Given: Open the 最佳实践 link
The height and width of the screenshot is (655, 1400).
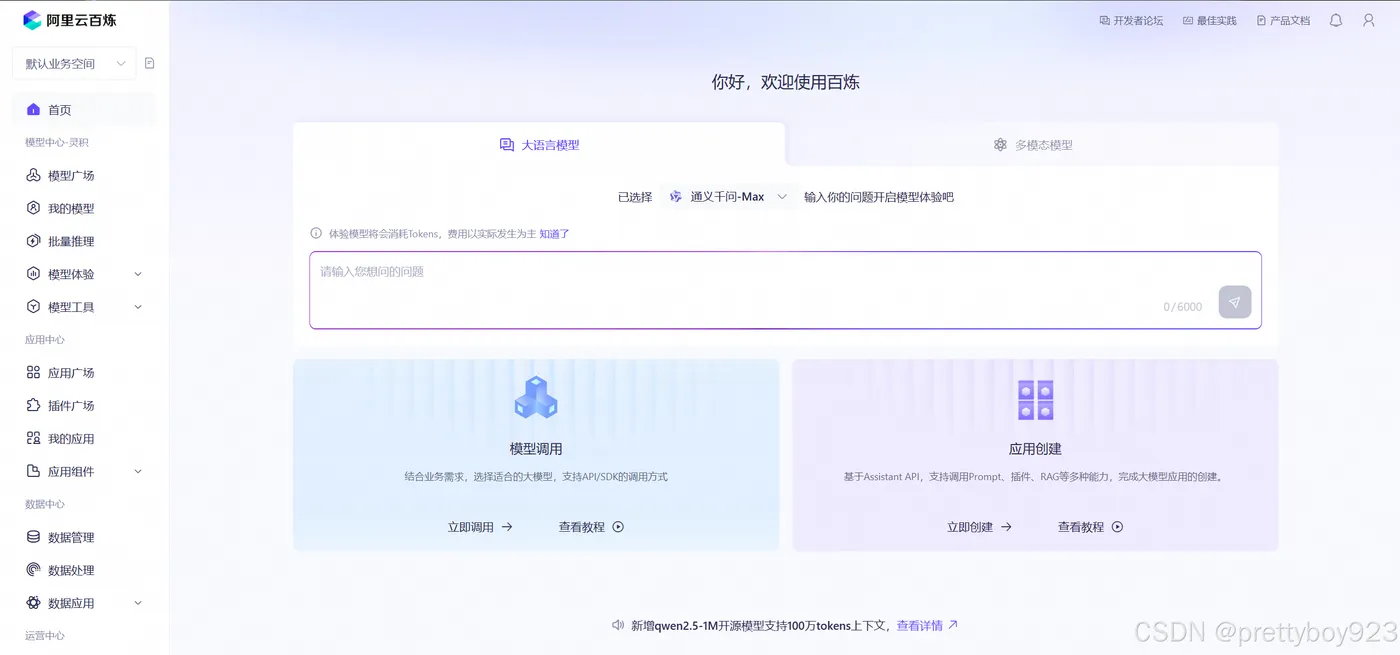Looking at the screenshot, I should click(x=1210, y=21).
